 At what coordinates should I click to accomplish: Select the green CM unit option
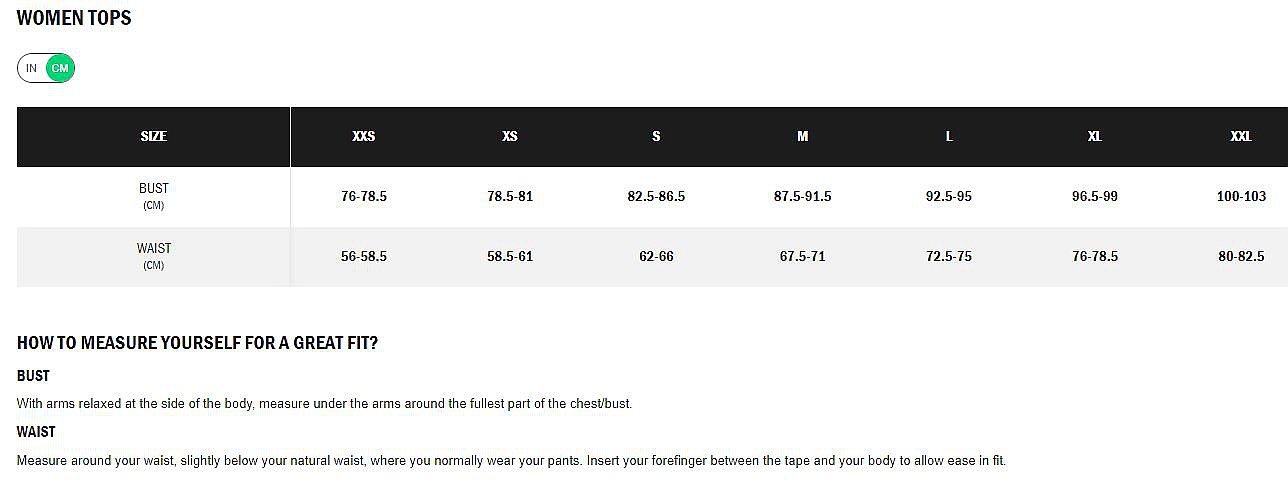[61, 68]
